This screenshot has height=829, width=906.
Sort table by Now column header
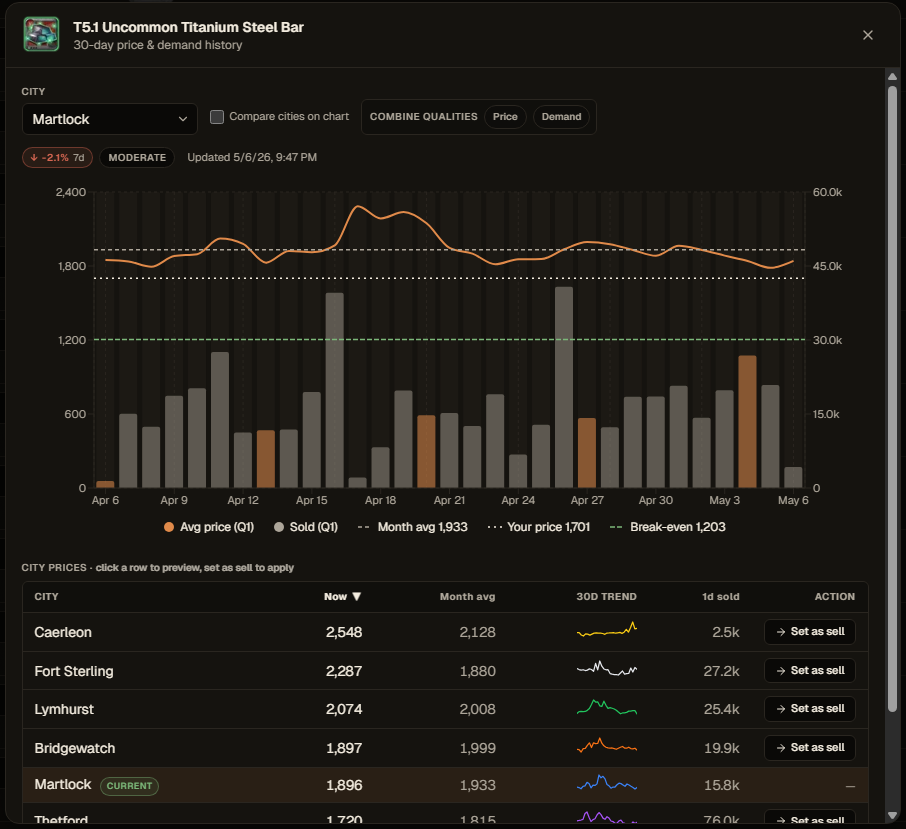pyautogui.click(x=342, y=597)
